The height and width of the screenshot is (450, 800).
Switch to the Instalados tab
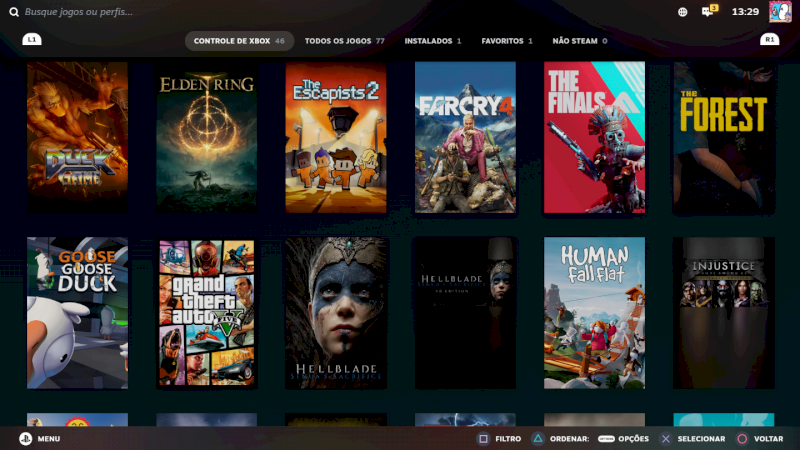(x=433, y=41)
